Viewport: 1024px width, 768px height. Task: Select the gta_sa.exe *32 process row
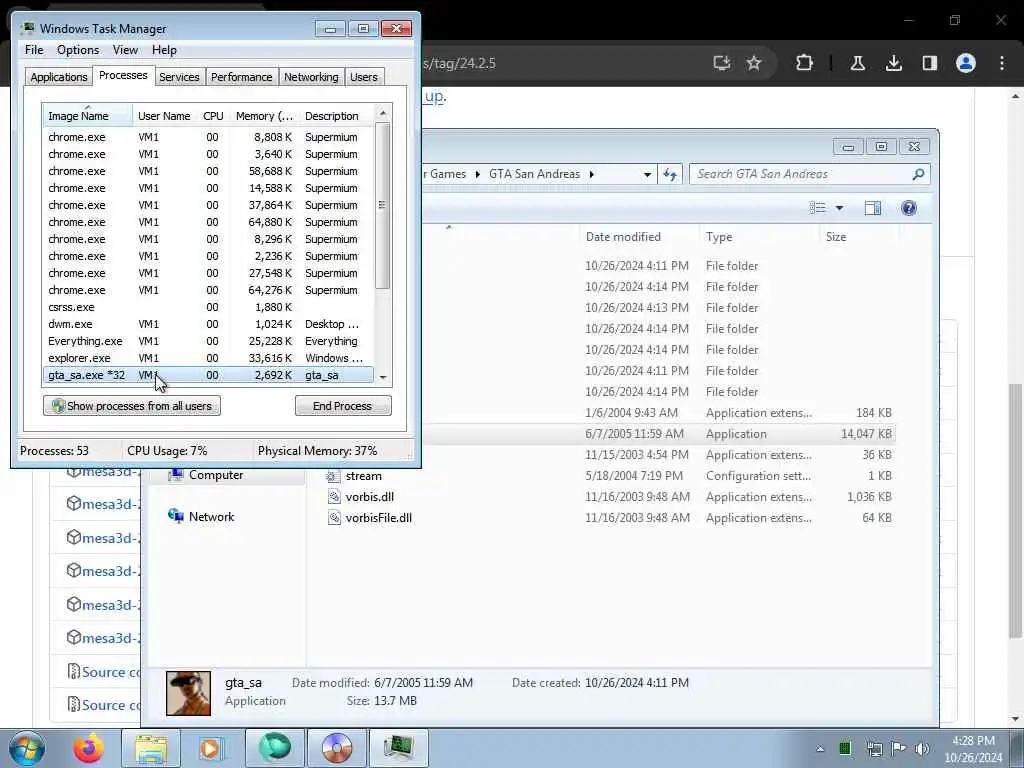pos(208,375)
